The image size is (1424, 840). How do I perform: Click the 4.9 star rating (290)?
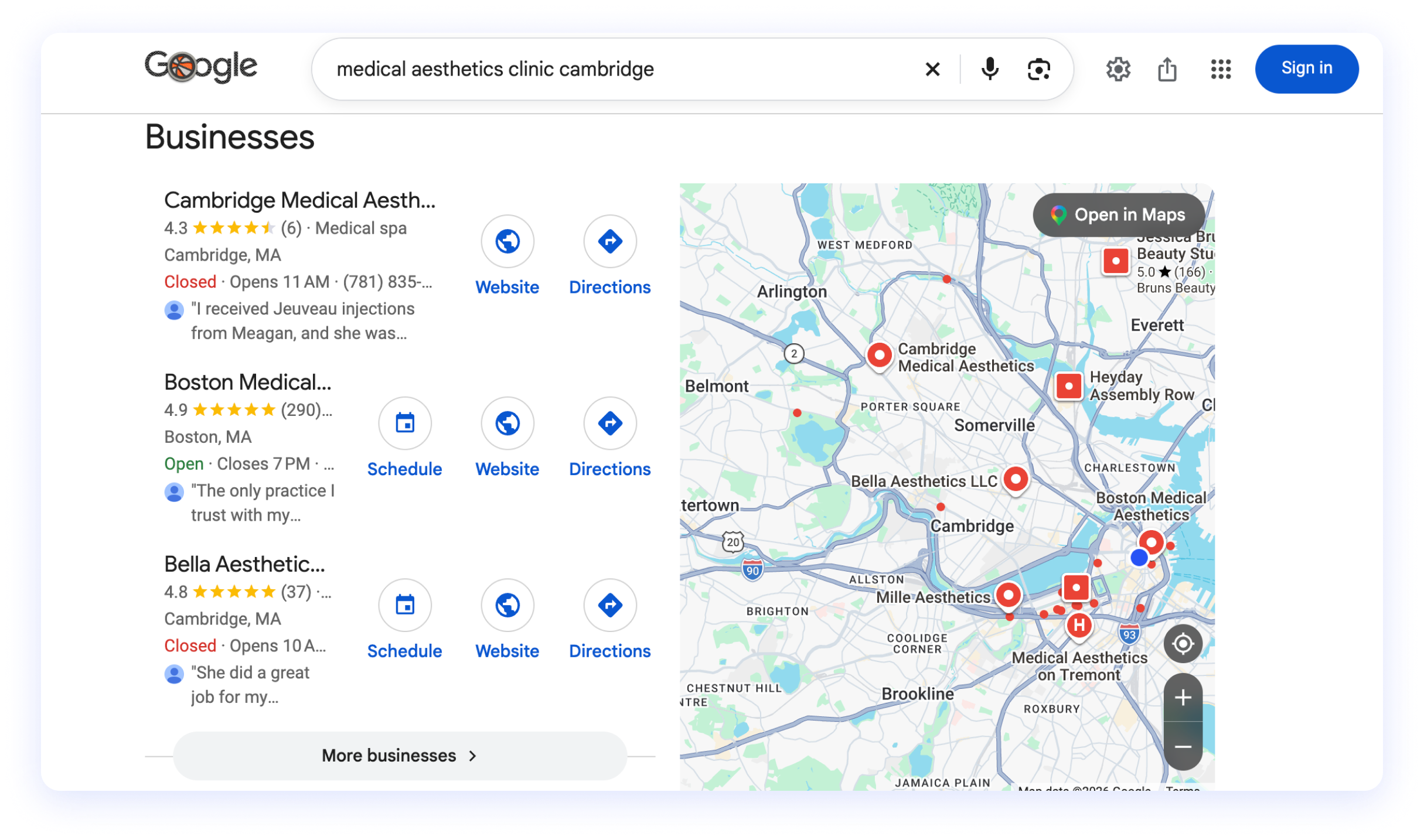point(248,409)
